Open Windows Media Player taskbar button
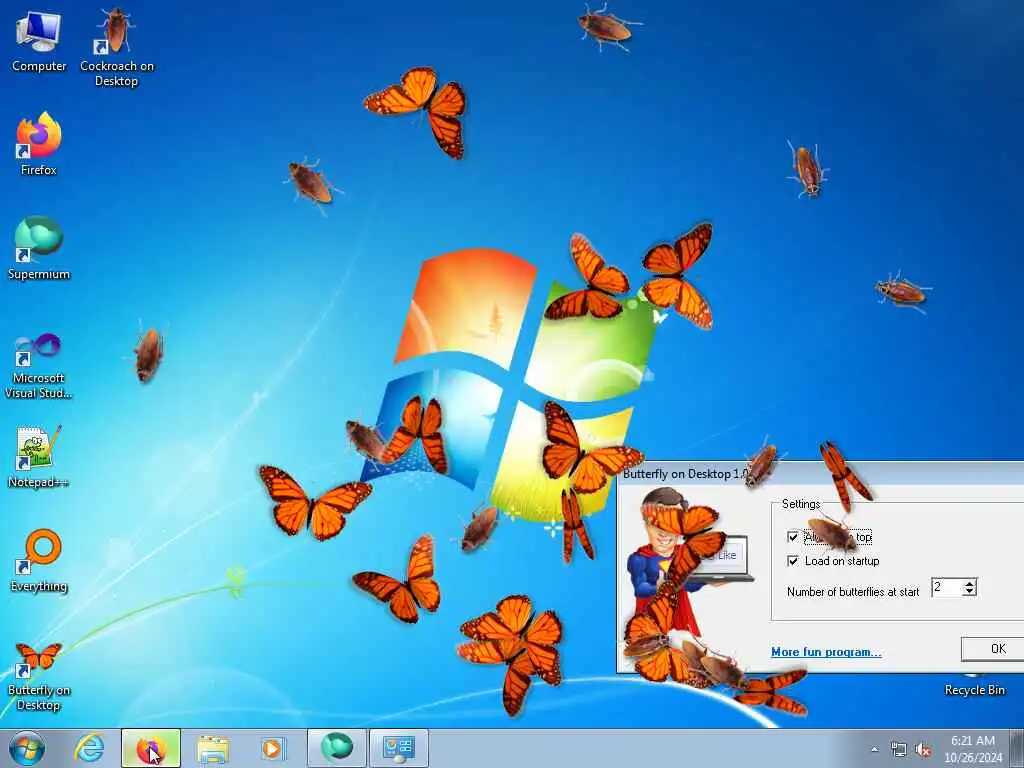 (x=273, y=748)
